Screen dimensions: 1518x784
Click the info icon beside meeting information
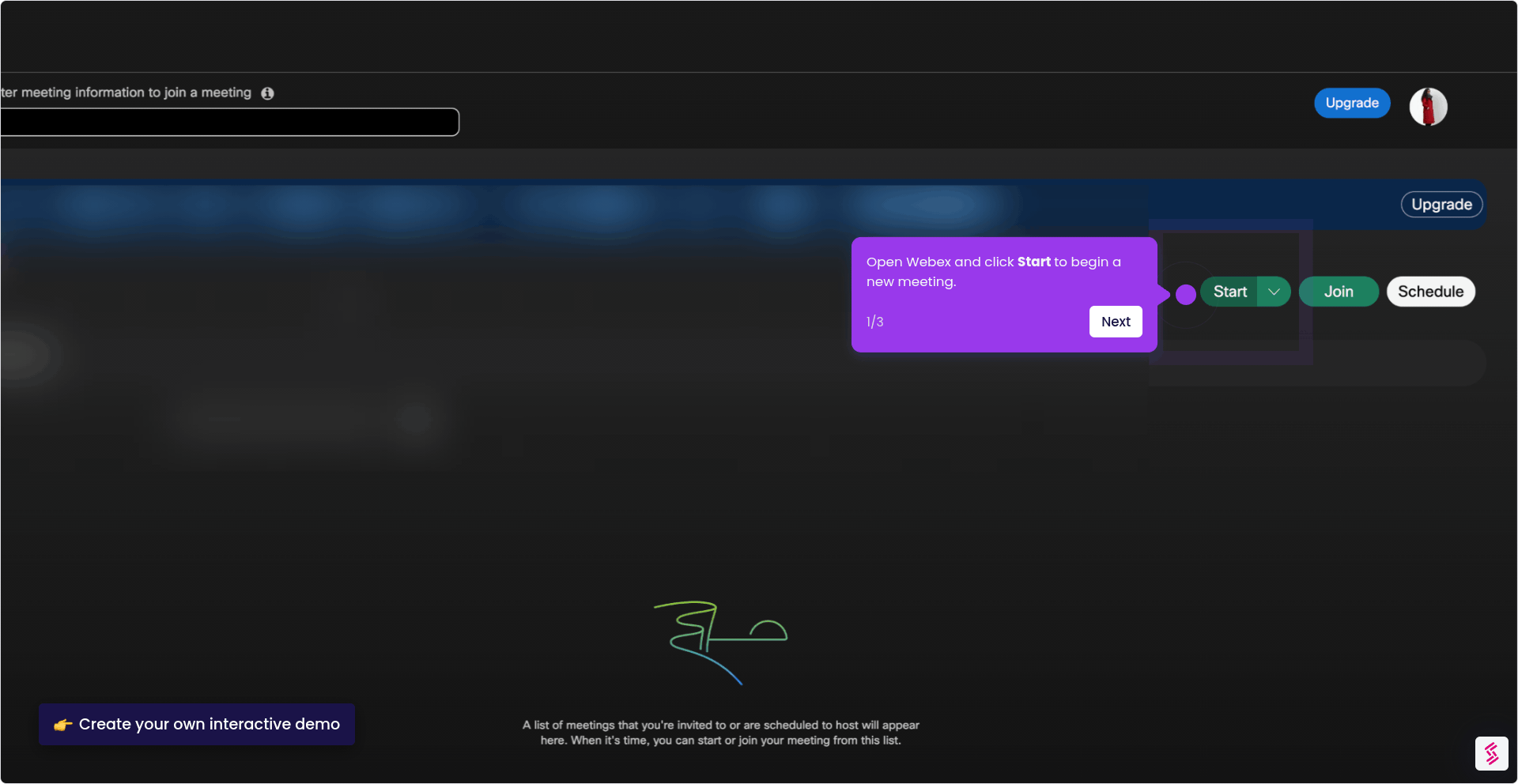[x=268, y=93]
